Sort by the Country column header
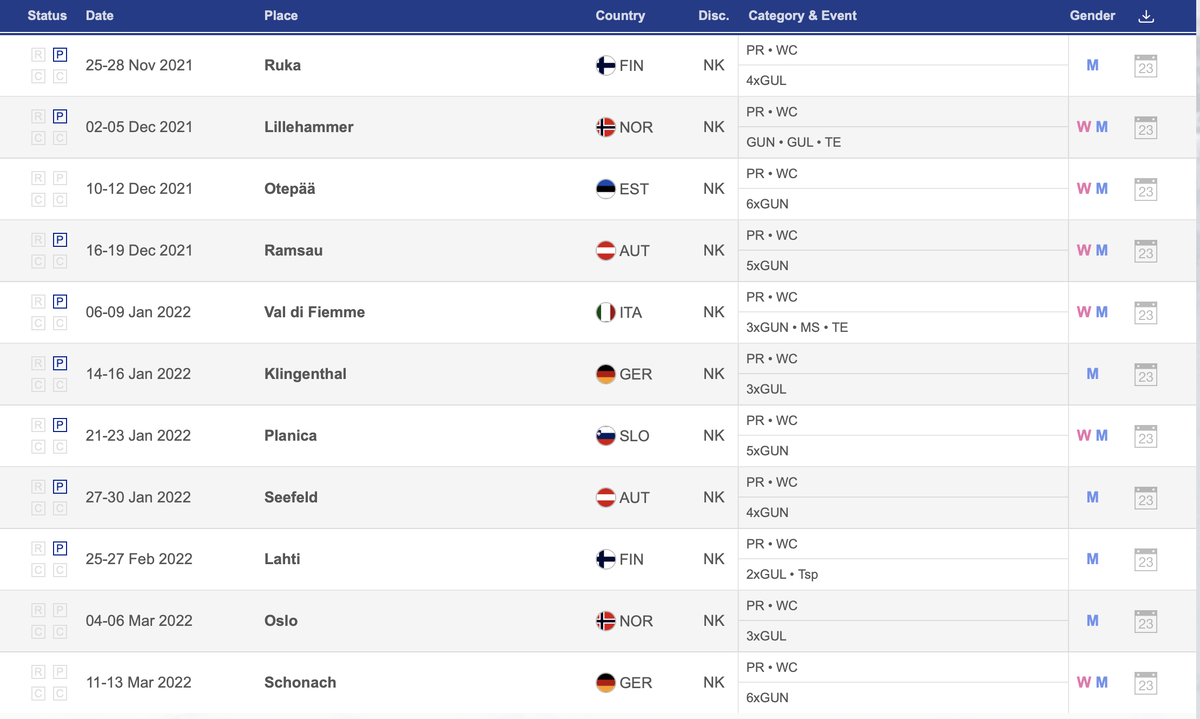 620,16
